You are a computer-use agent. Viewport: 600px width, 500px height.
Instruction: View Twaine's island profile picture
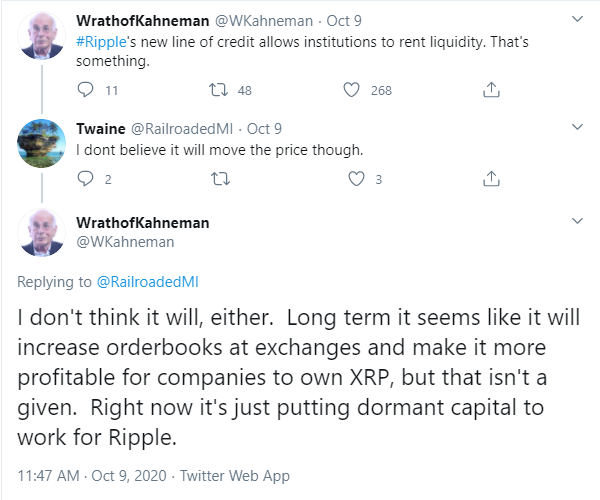41,143
